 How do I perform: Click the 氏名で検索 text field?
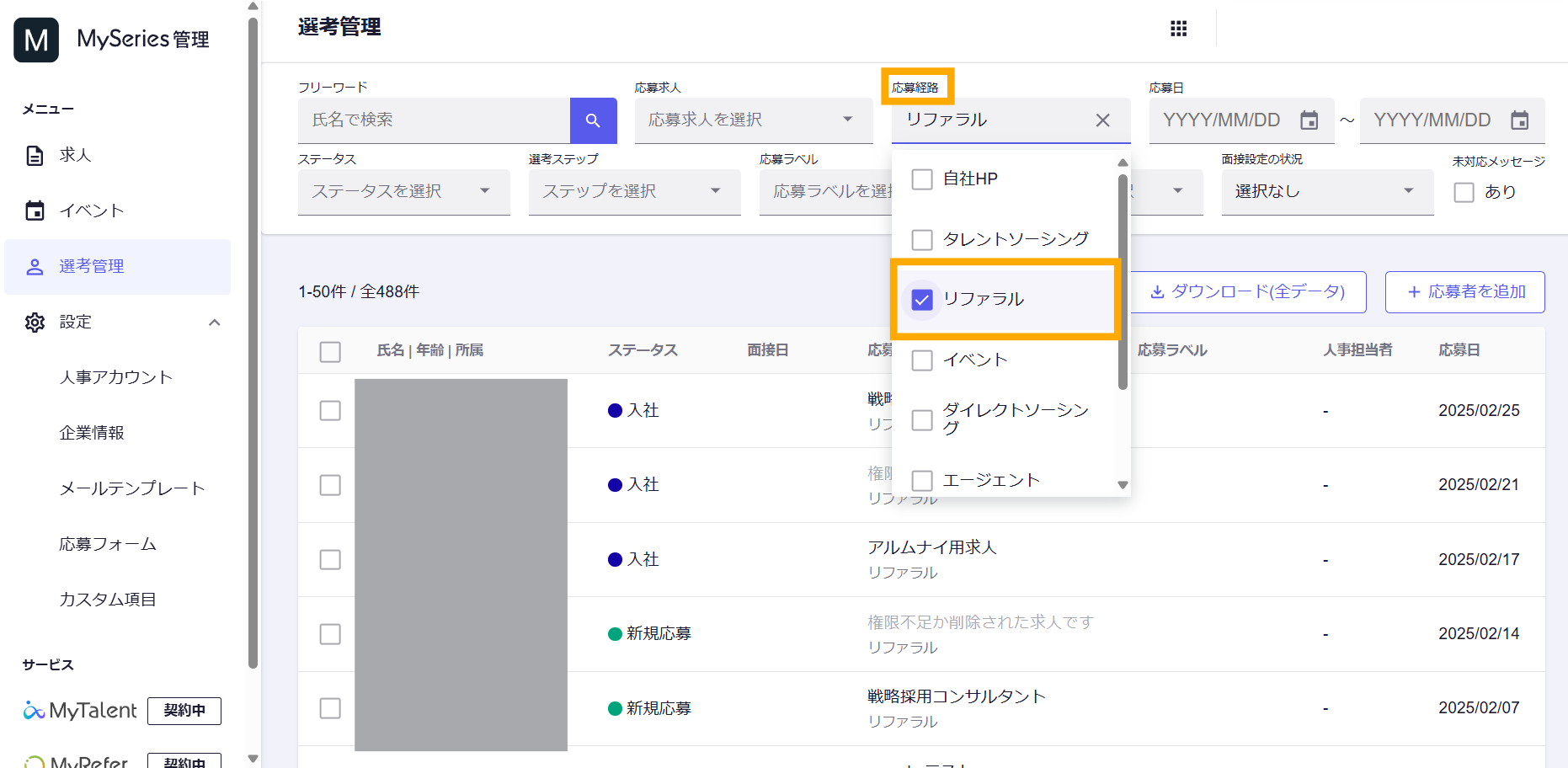[x=434, y=120]
